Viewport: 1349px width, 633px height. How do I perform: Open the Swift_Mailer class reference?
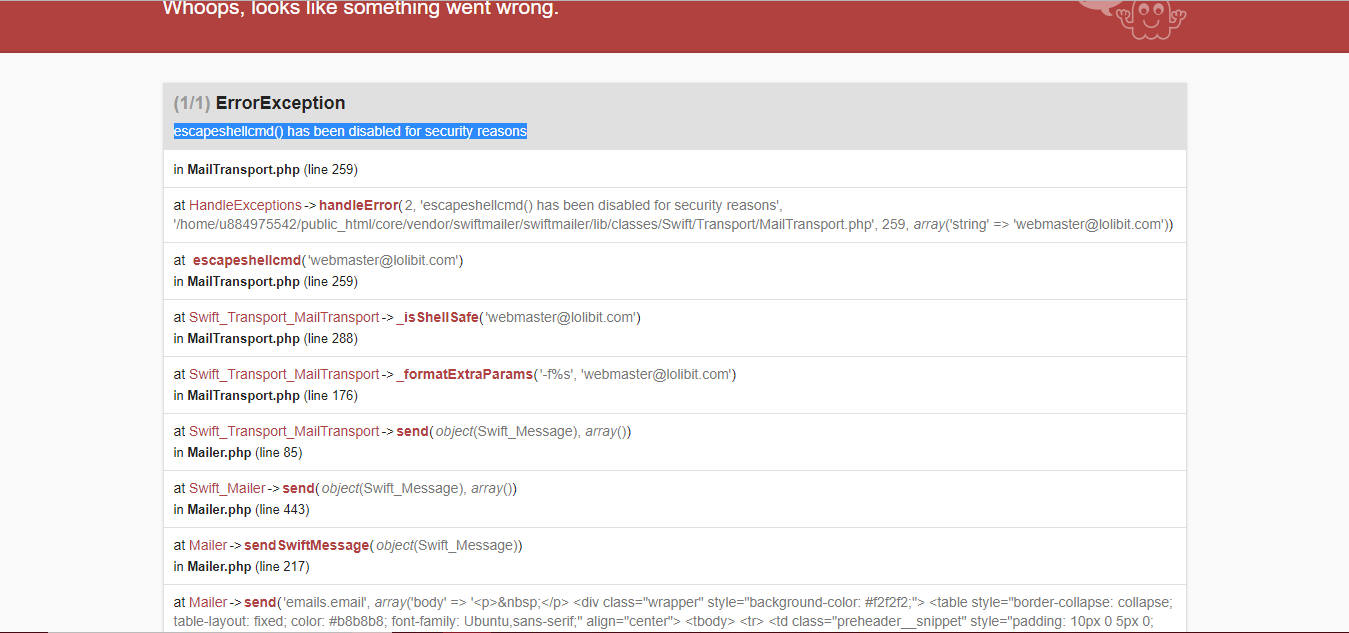coord(227,488)
